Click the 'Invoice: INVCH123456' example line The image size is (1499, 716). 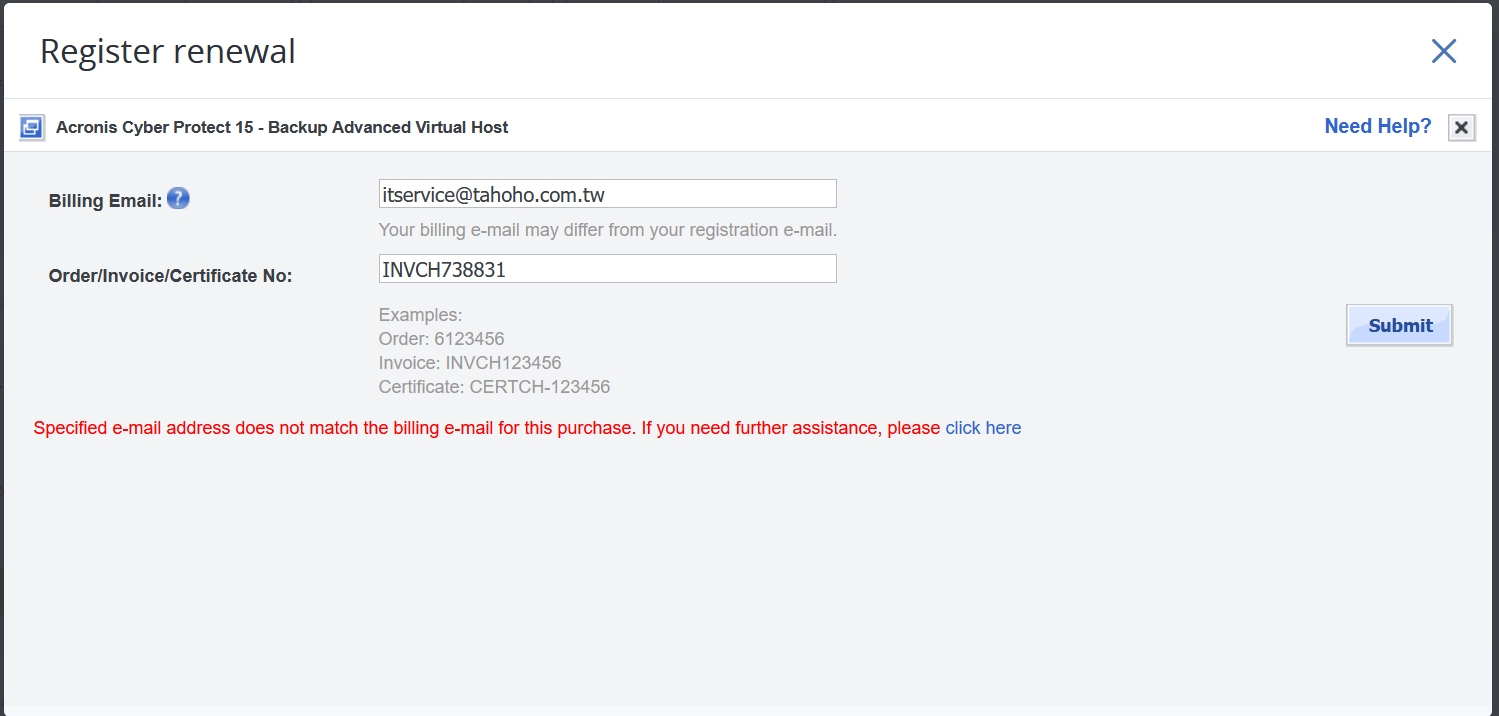click(x=469, y=363)
